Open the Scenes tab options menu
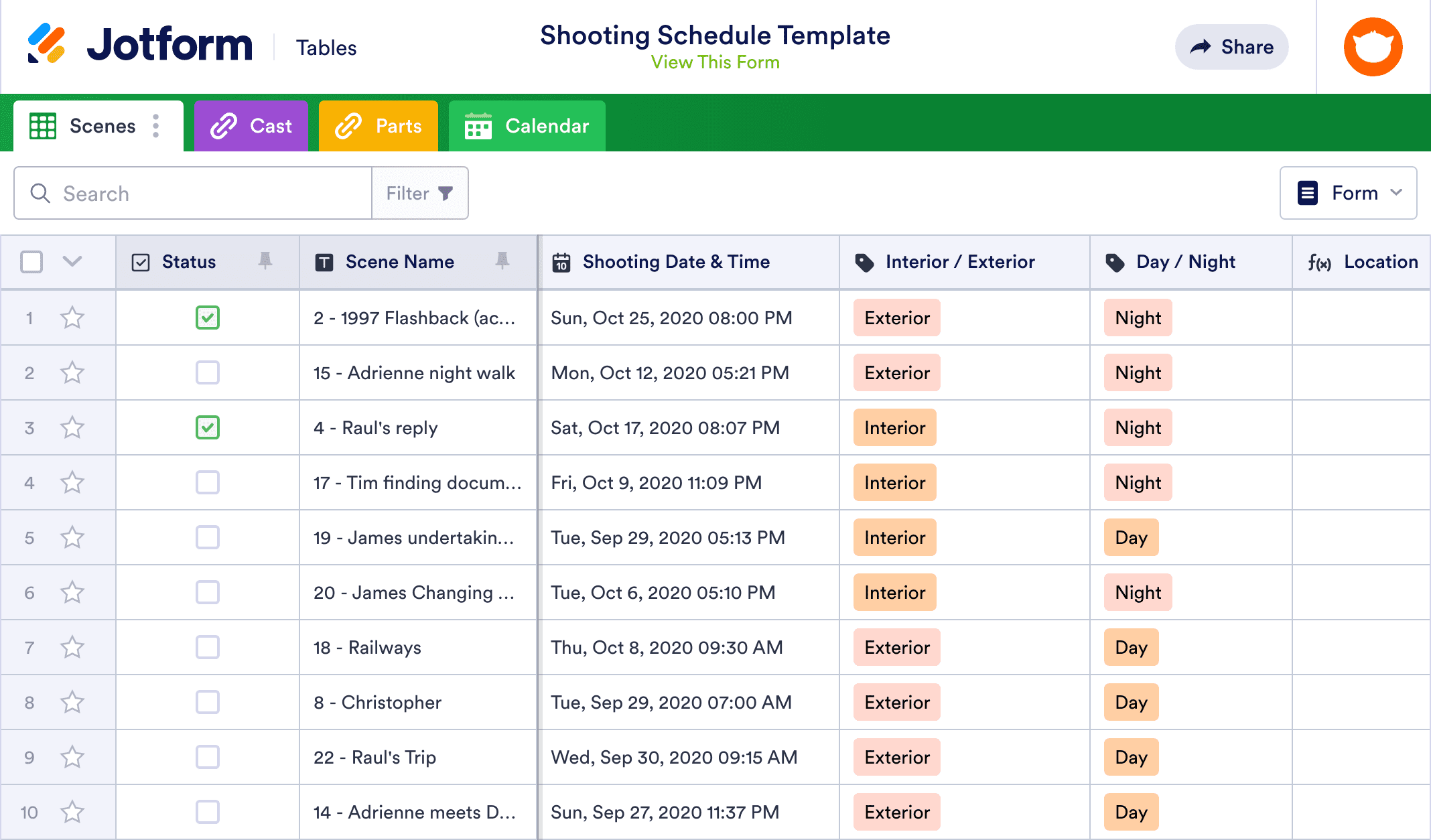The width and height of the screenshot is (1431, 840). [x=155, y=125]
